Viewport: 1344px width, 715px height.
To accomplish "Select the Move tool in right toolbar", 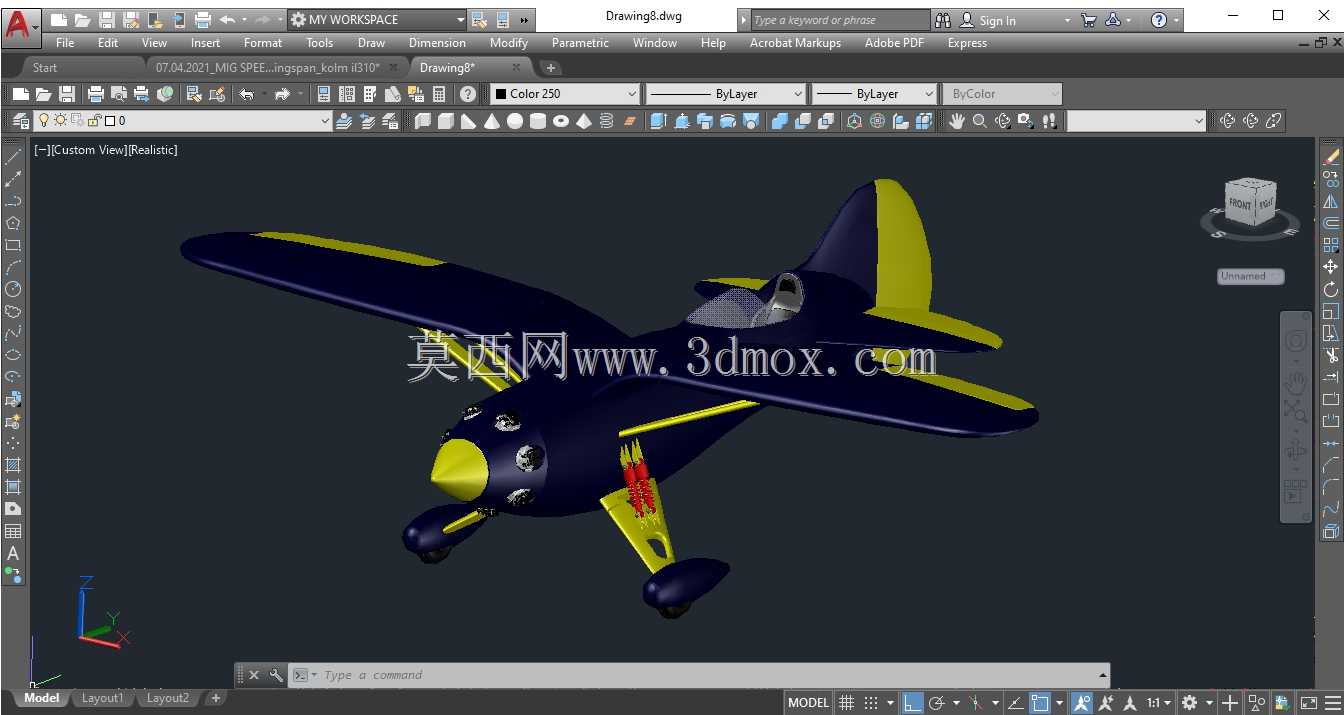I will 1331,267.
